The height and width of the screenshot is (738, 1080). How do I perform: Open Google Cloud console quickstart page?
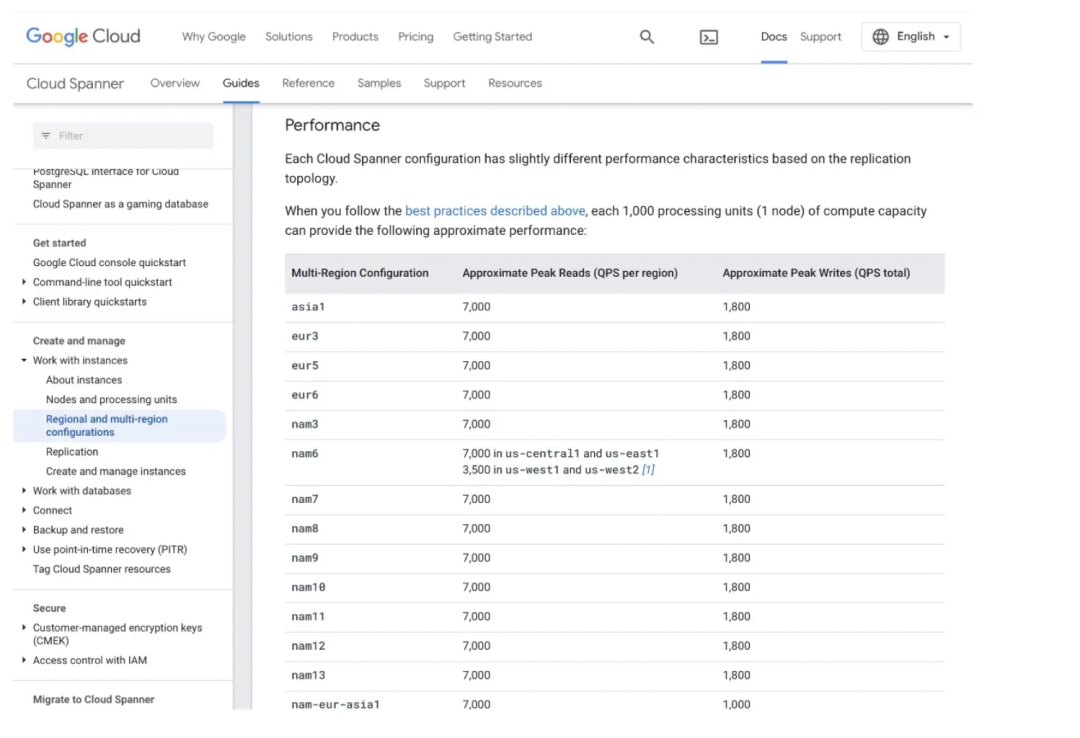[x=109, y=263]
